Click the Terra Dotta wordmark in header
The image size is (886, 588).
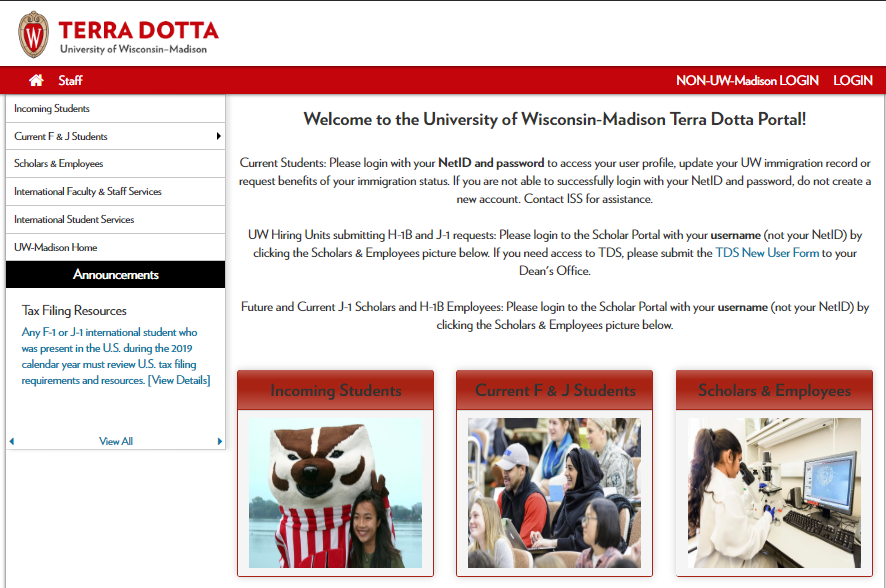click(x=138, y=31)
